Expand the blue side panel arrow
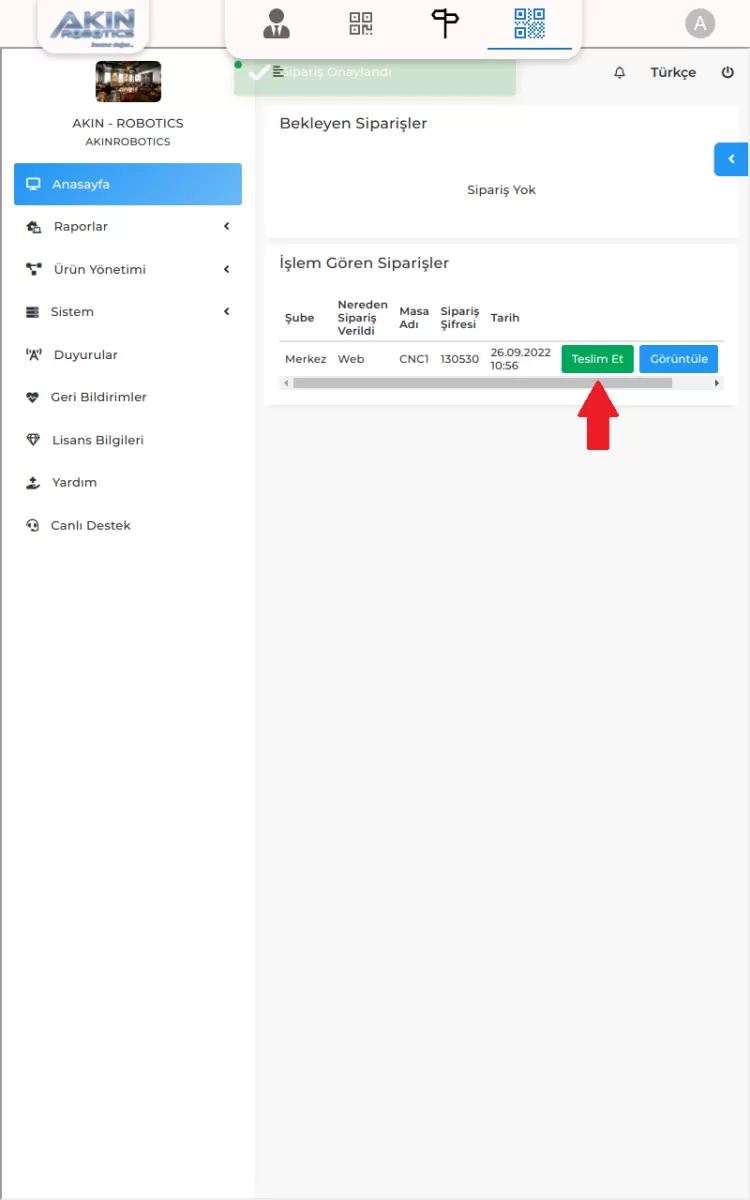750x1200 pixels. click(x=731, y=159)
